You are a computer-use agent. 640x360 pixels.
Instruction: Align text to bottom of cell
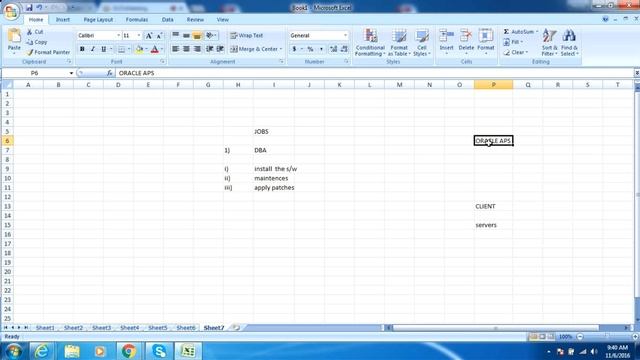click(x=197, y=36)
